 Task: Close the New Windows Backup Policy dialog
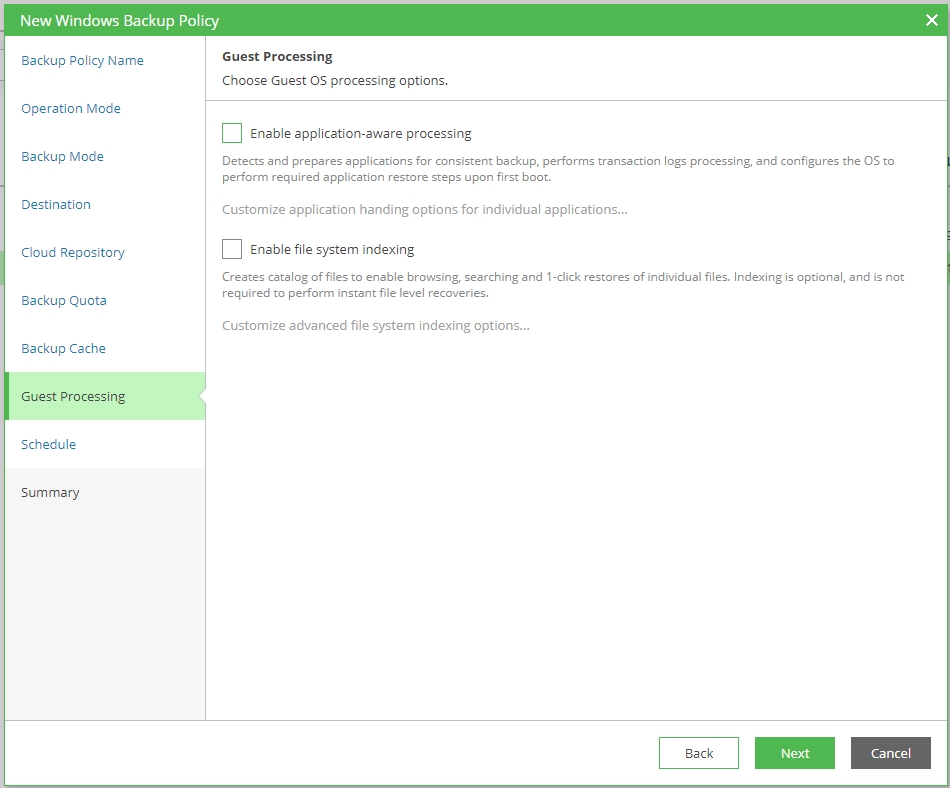931,20
